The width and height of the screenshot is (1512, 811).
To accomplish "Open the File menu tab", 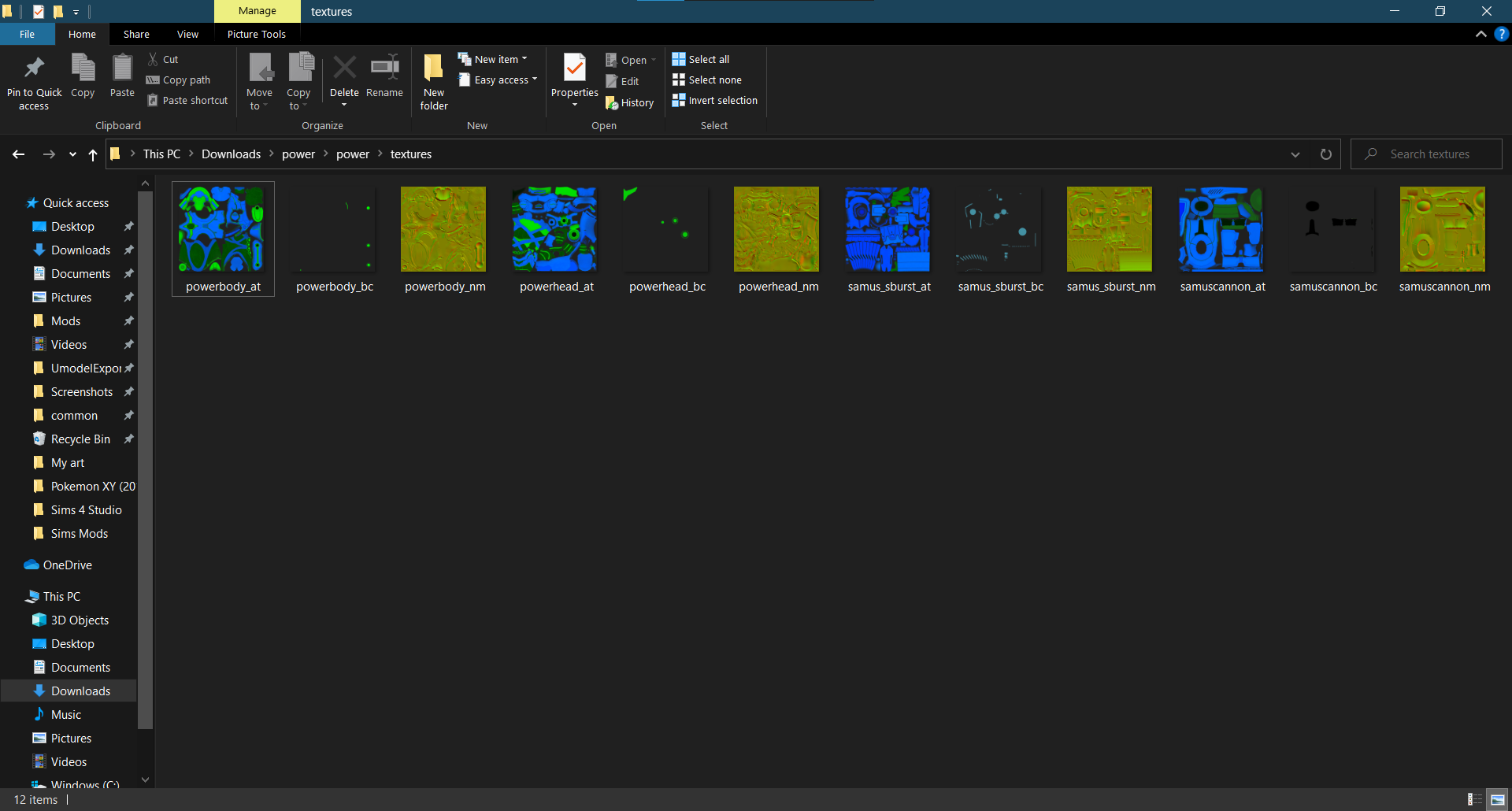I will point(28,34).
